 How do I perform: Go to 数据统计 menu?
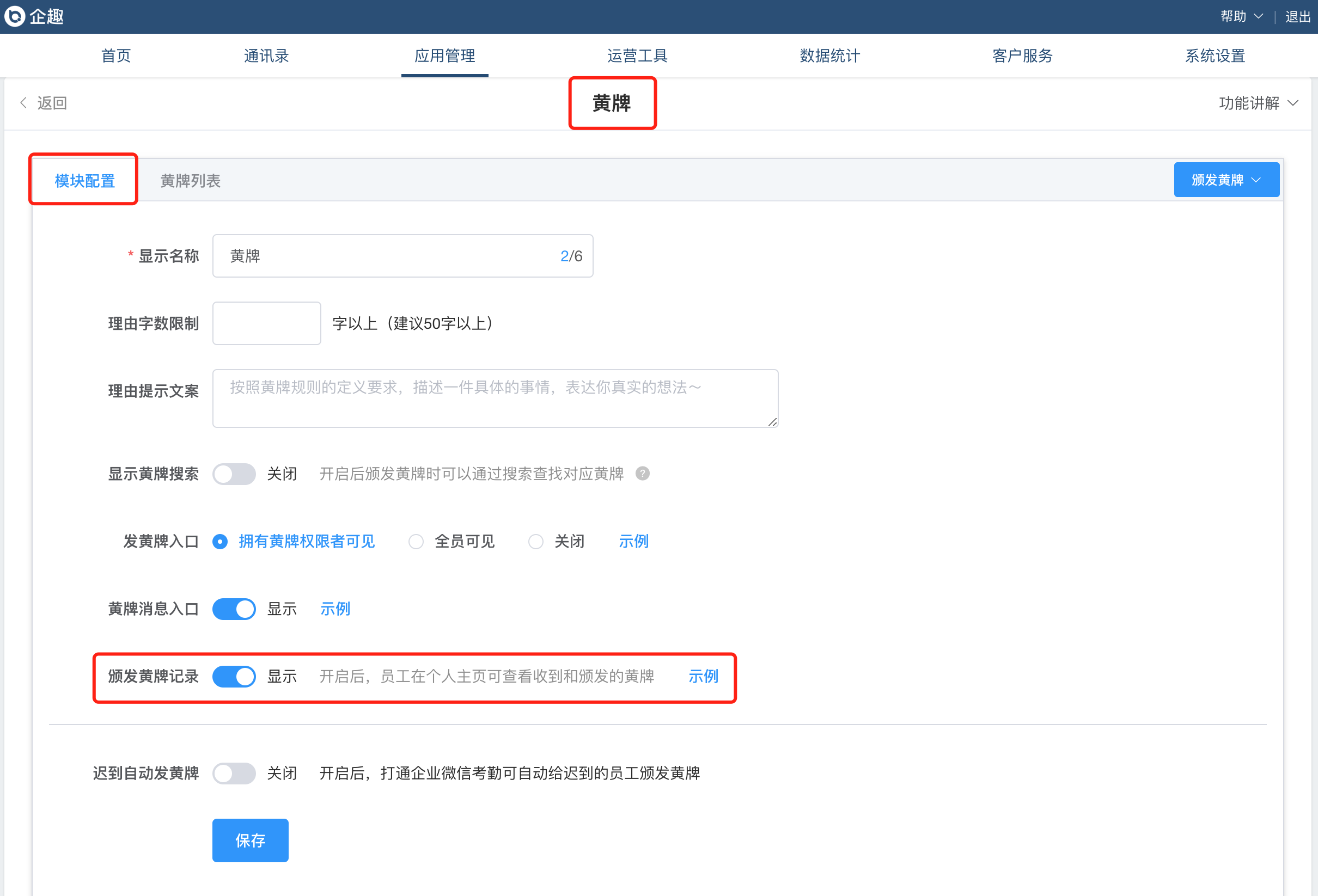829,56
